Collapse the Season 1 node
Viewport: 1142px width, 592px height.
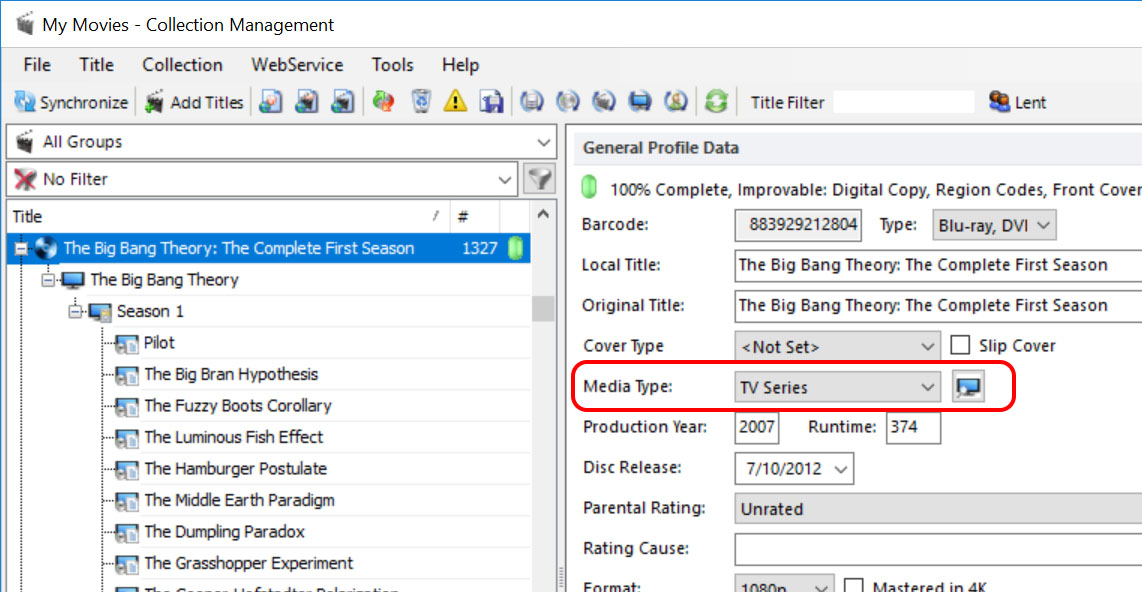click(75, 312)
